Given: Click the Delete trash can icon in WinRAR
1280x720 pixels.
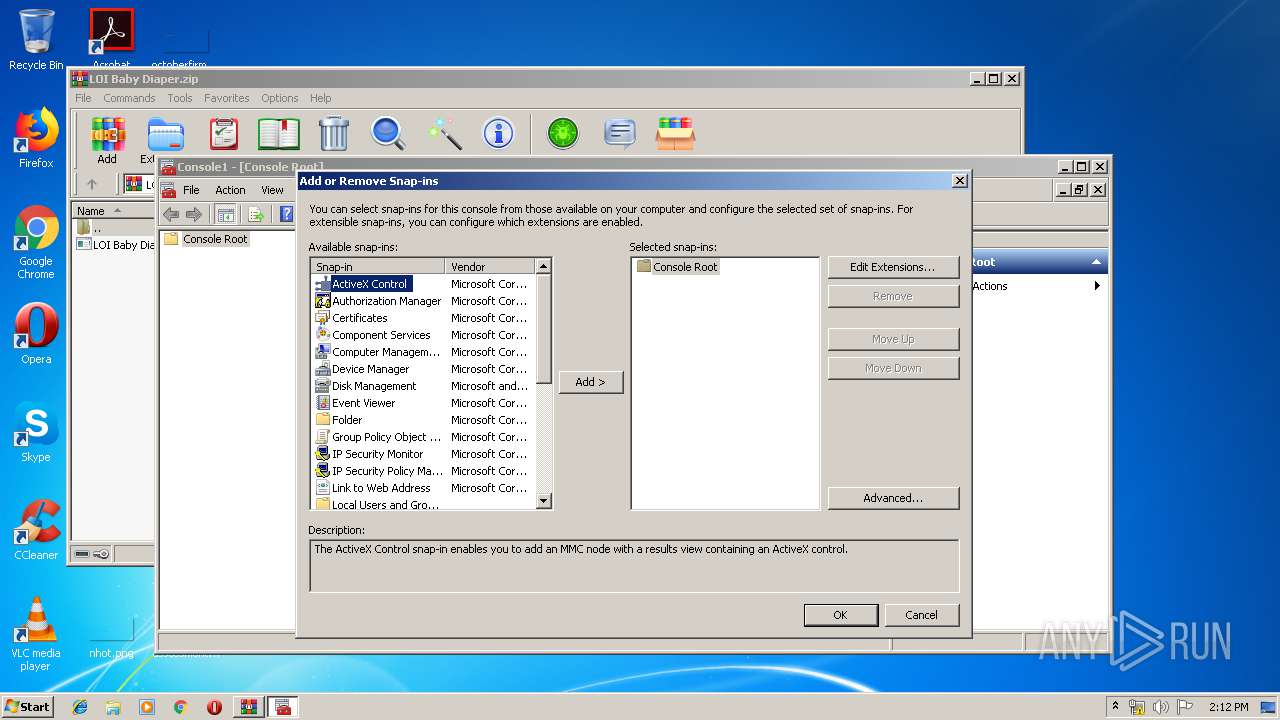Looking at the screenshot, I should point(334,133).
